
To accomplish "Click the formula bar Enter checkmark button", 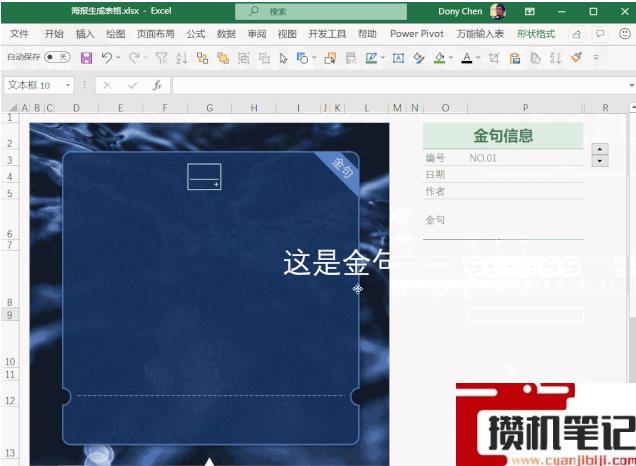I will pos(132,85).
